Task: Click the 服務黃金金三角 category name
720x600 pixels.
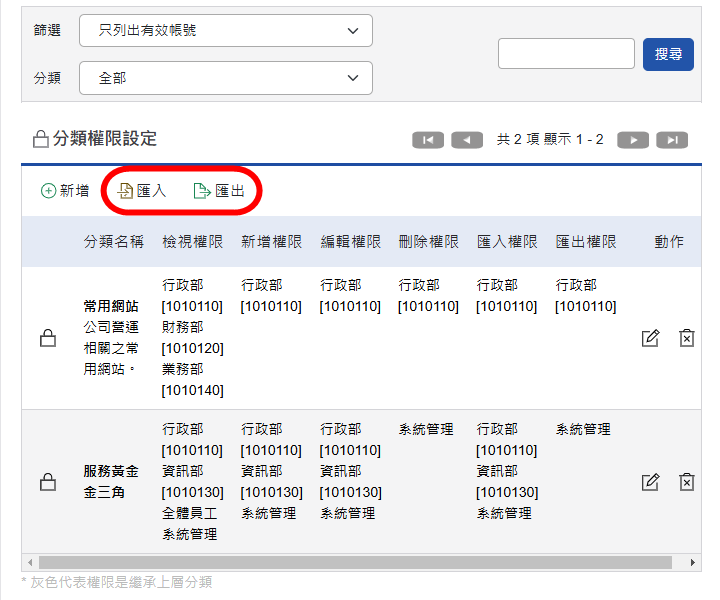Action: [111, 482]
